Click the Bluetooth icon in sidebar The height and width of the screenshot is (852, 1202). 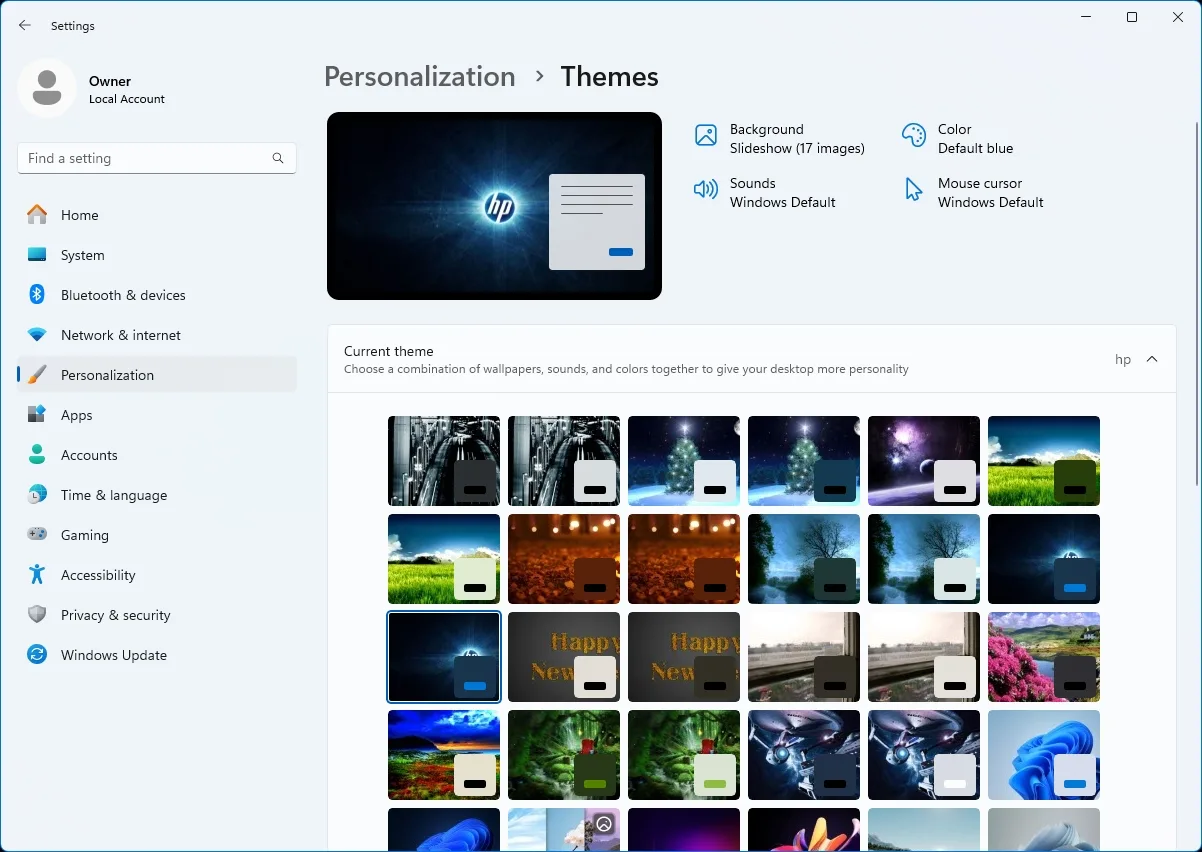pyautogui.click(x=37, y=295)
